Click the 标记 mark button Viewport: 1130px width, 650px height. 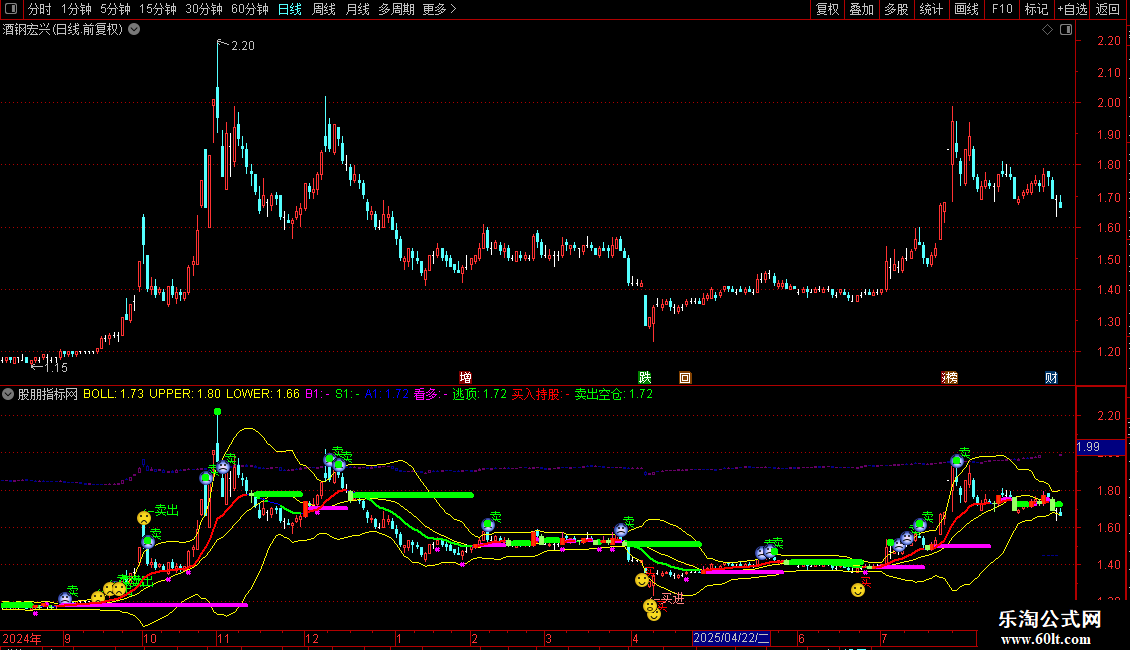(x=1036, y=9)
